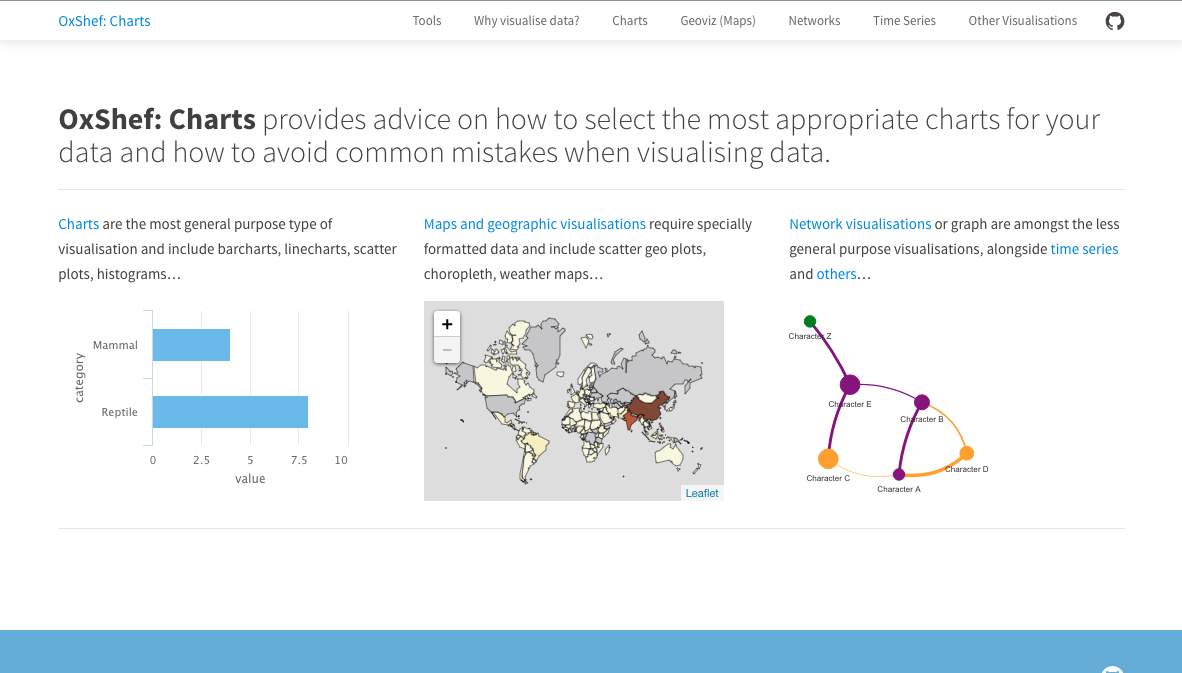
Task: Click the orange Character D node
Action: (x=967, y=453)
